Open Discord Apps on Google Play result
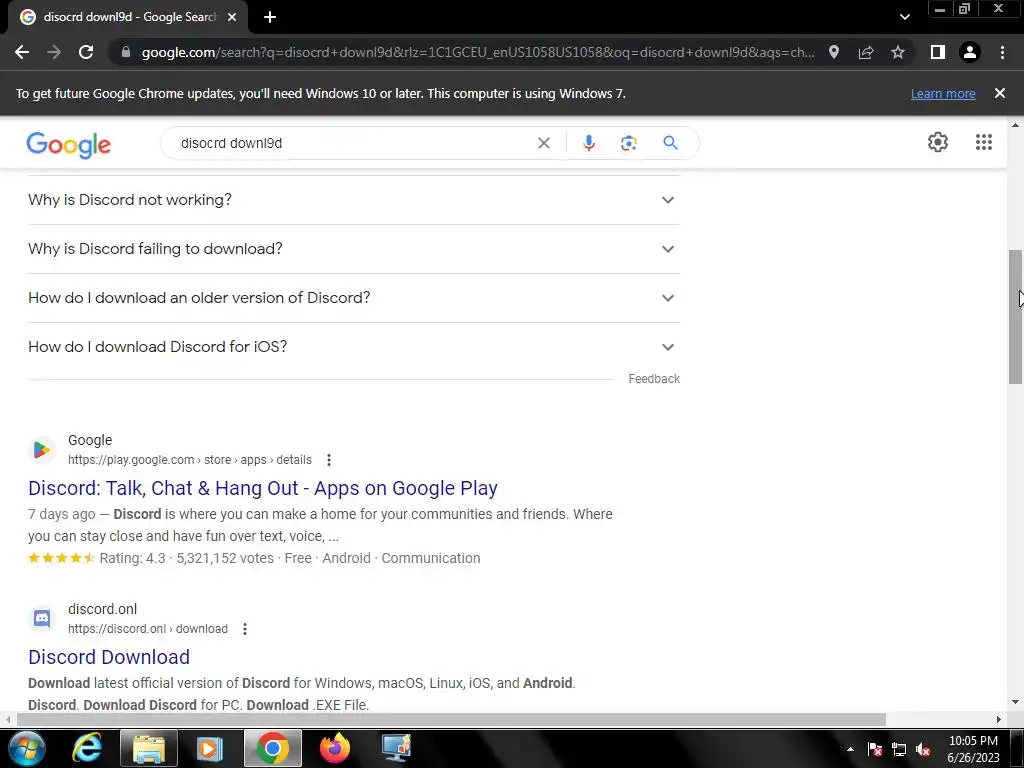Image resolution: width=1024 pixels, height=768 pixels. click(263, 488)
